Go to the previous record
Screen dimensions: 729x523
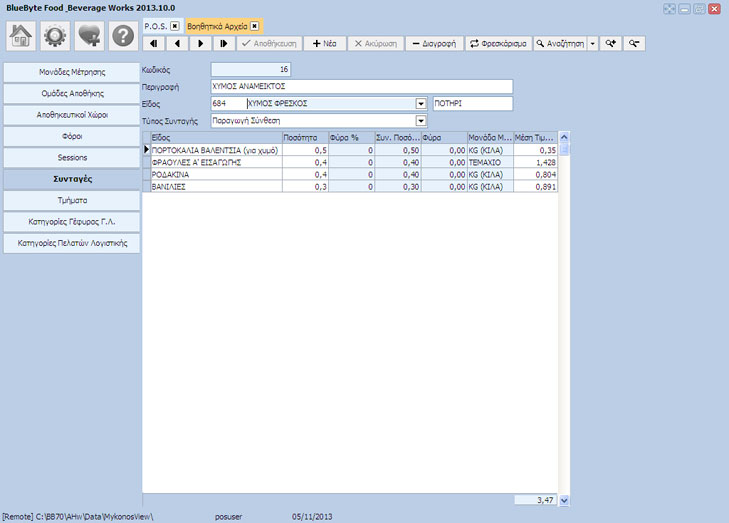(177, 44)
